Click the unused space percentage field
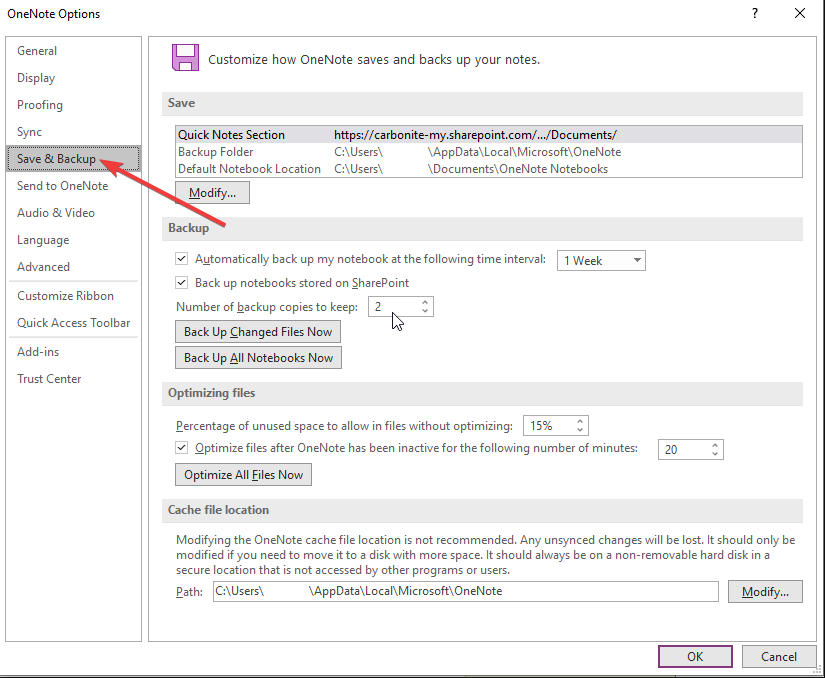825x678 pixels. tap(548, 426)
